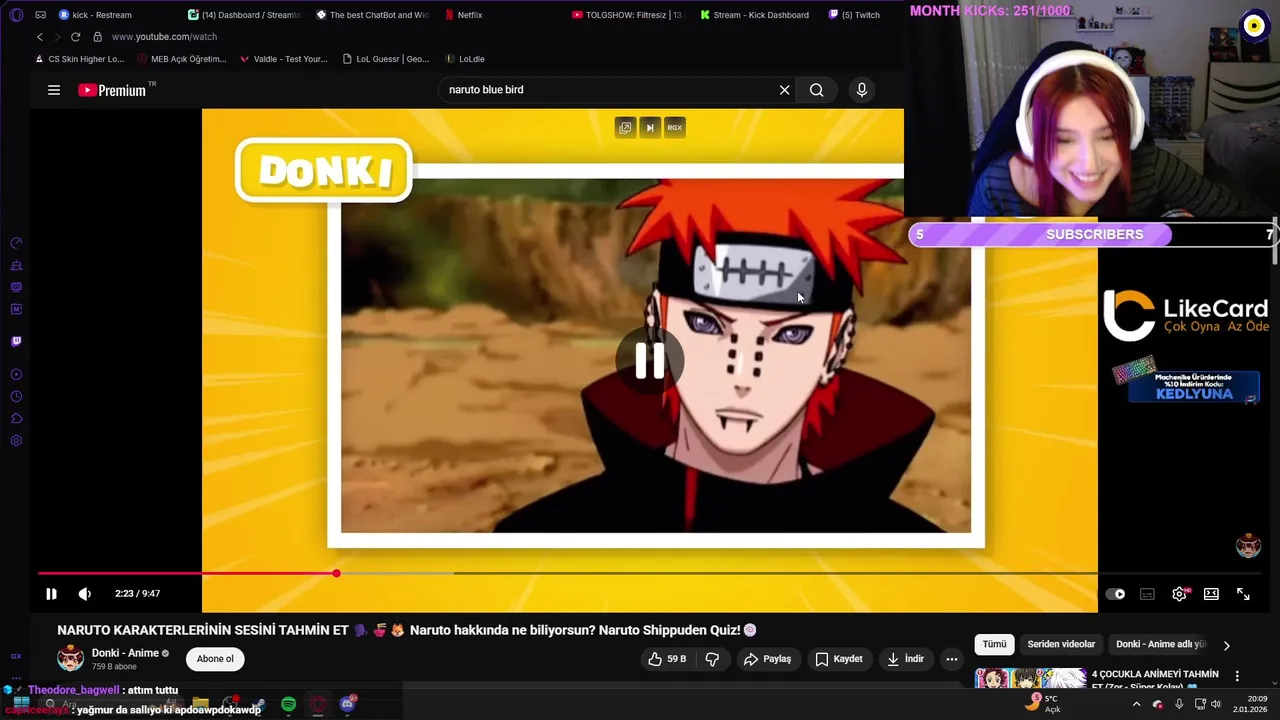Open the YouTube guide hamburger menu

tap(54, 90)
